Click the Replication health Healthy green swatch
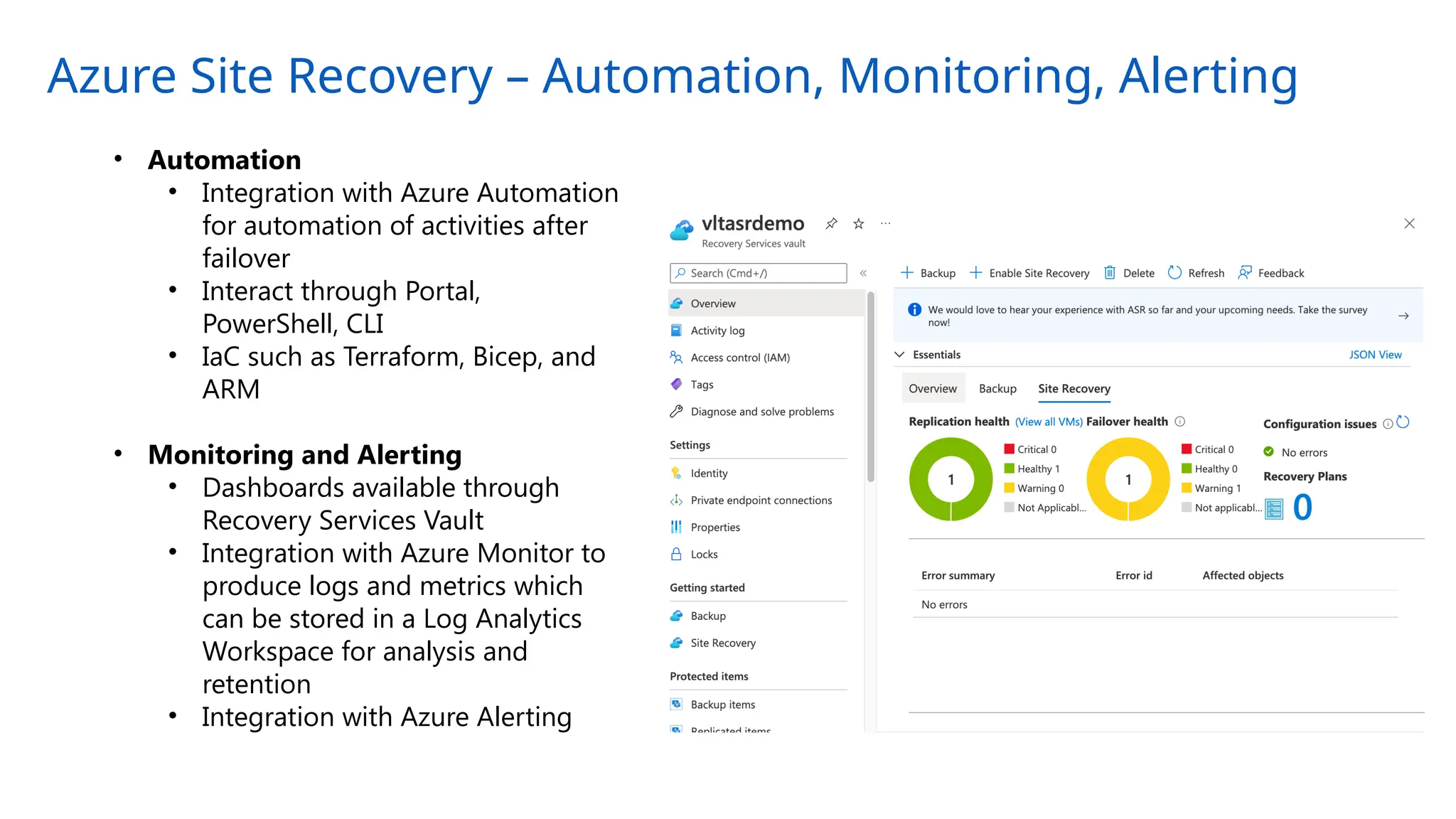 tap(1009, 469)
